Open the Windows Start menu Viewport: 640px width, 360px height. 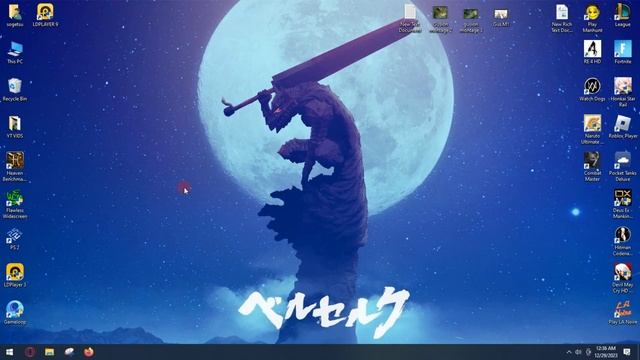(x=9, y=352)
